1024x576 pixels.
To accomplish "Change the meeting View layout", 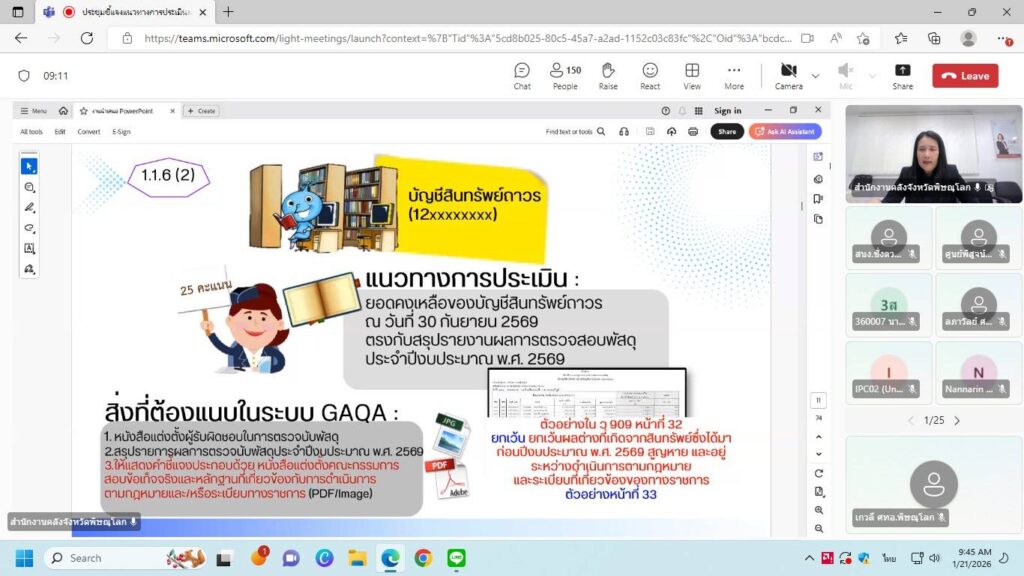I will click(692, 75).
